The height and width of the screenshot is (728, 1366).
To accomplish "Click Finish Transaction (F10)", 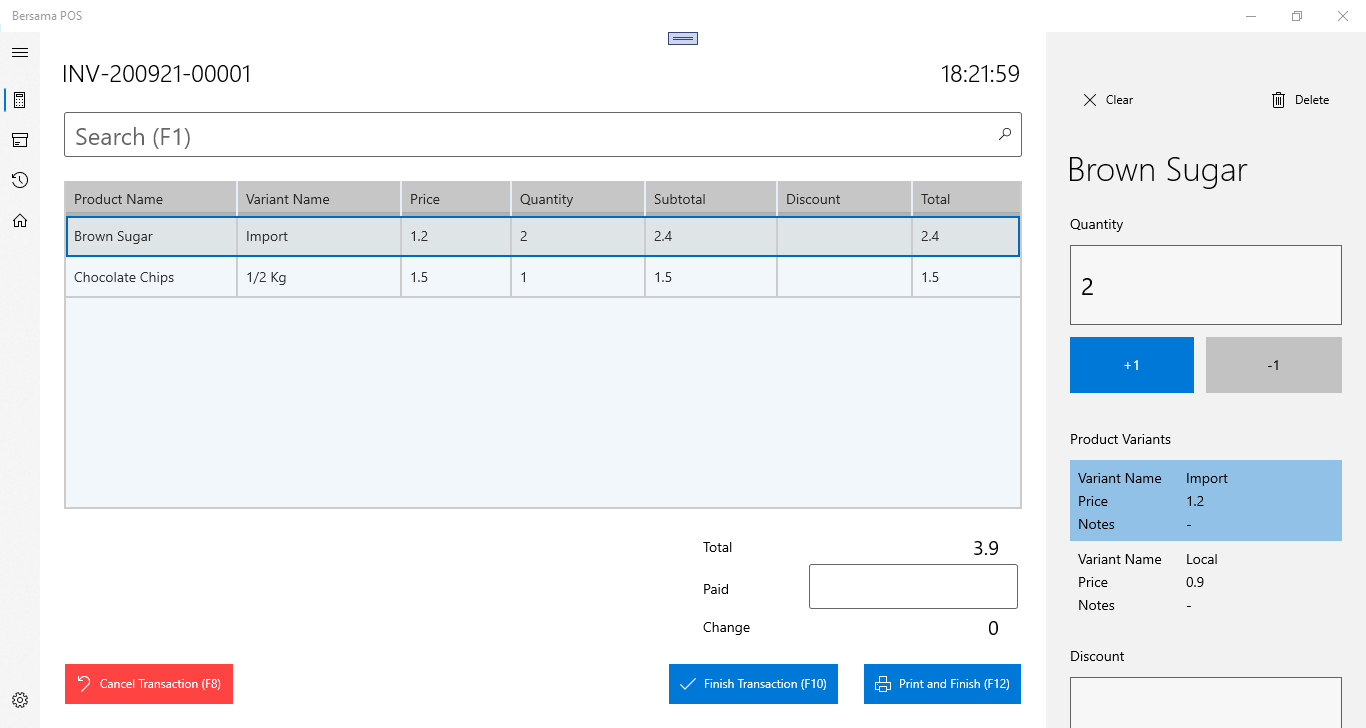I will pos(753,684).
